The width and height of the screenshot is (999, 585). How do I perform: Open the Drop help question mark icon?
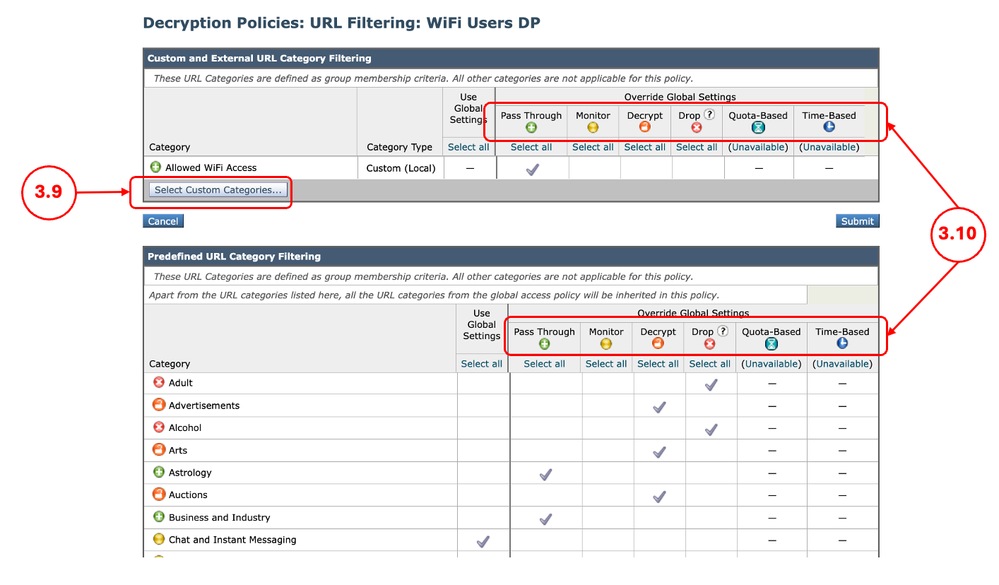[x=709, y=114]
